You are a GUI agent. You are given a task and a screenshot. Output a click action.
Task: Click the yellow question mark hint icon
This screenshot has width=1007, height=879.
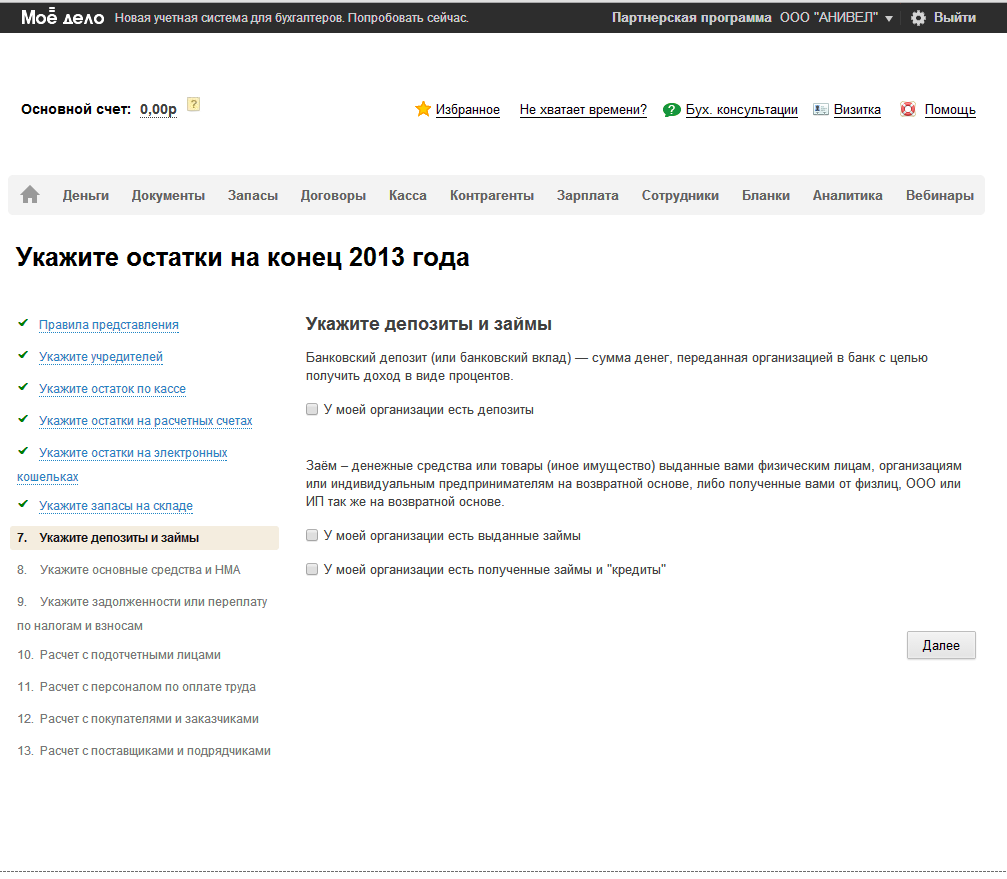pyautogui.click(x=193, y=104)
